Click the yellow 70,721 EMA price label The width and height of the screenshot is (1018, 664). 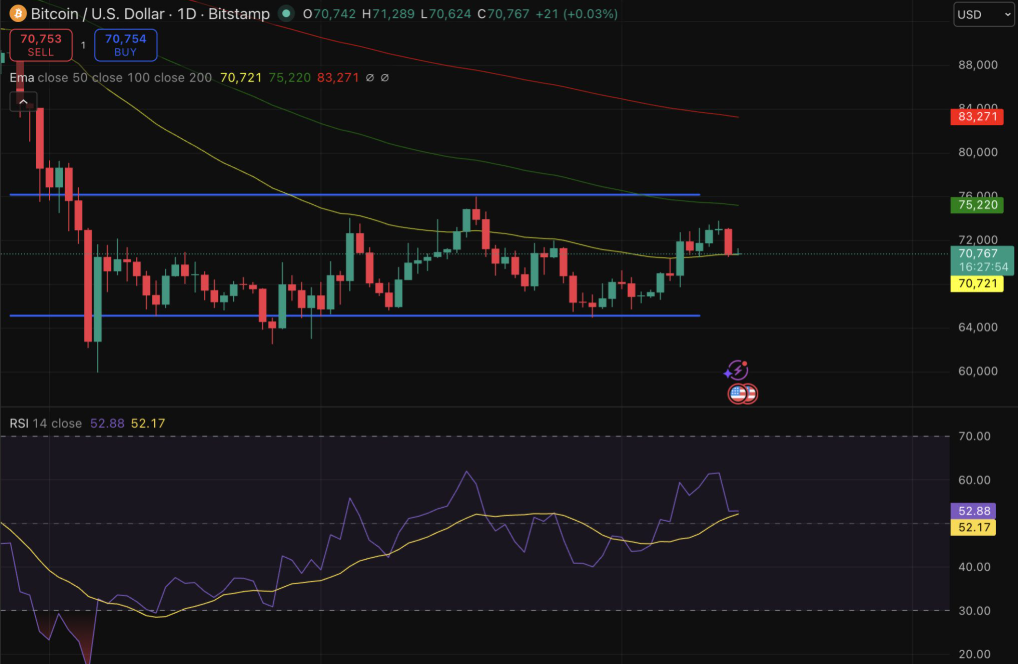(977, 284)
